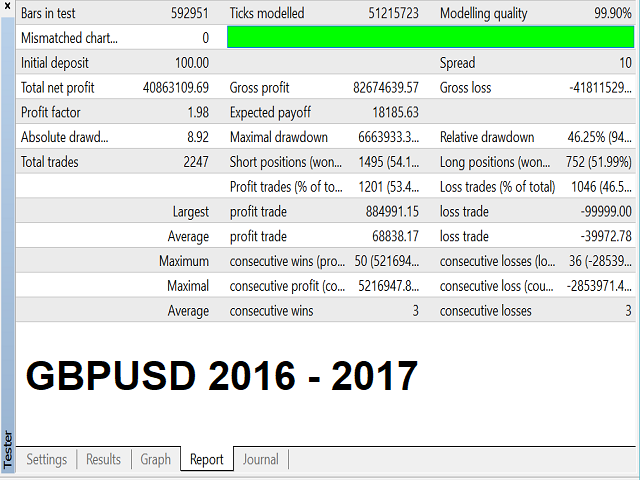Select the Mismatched chart... label
Image resolution: width=640 pixels, height=480 pixels.
[69, 38]
